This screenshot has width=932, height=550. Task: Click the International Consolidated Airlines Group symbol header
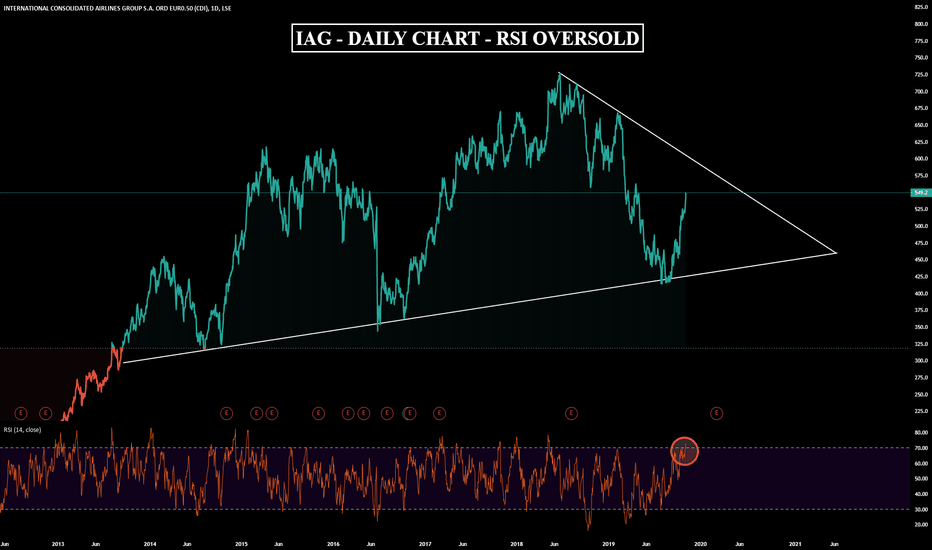pos(117,8)
